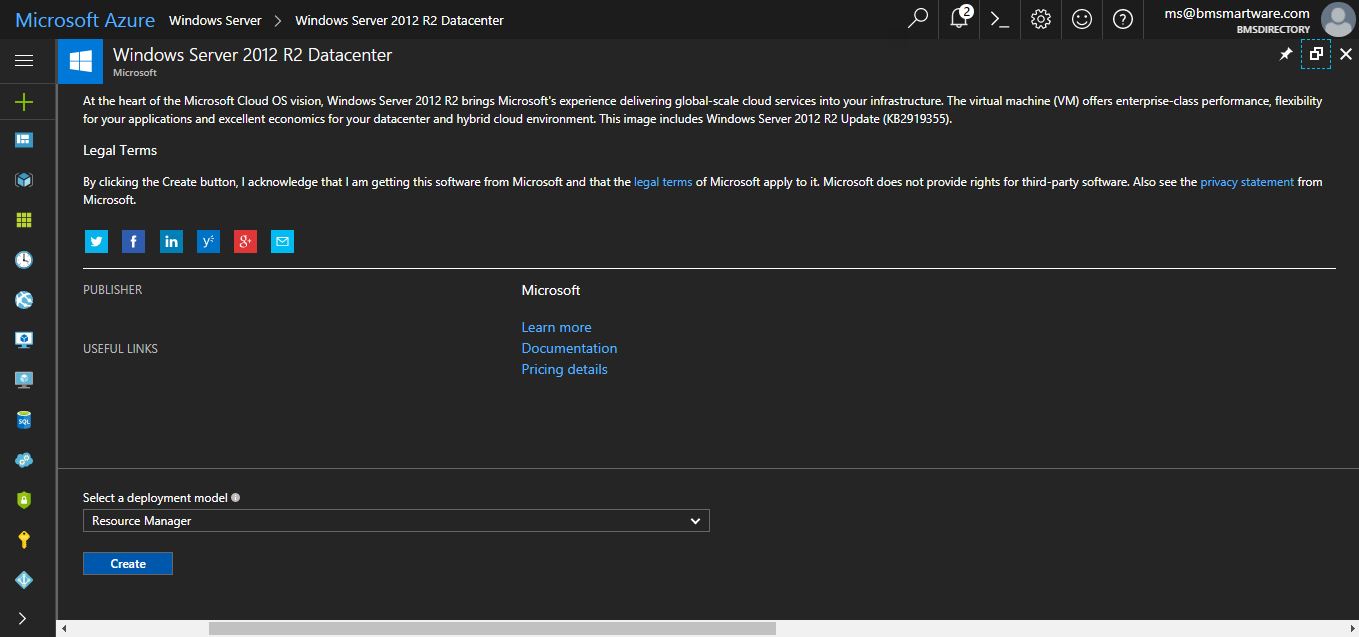Click the Microsoft publisher value
Screen dimensions: 1359x637
(551, 290)
